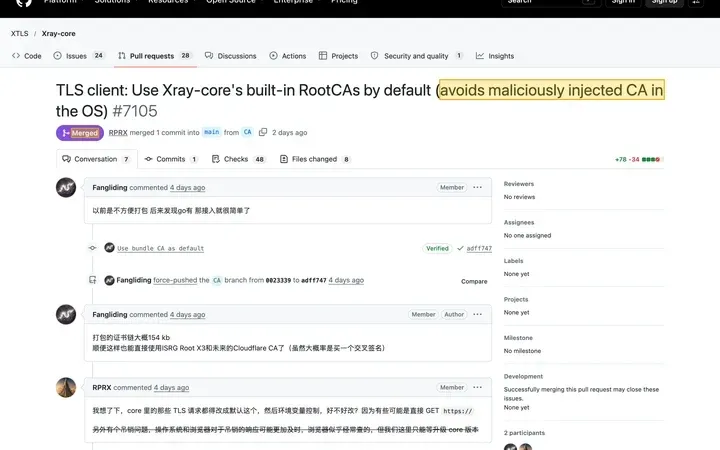Open the Discussions tab

click(231, 56)
